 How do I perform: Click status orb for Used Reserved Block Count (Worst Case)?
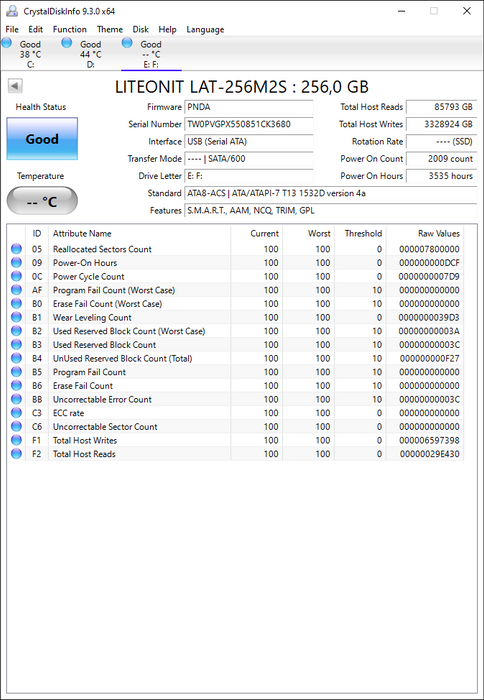pyautogui.click(x=17, y=331)
